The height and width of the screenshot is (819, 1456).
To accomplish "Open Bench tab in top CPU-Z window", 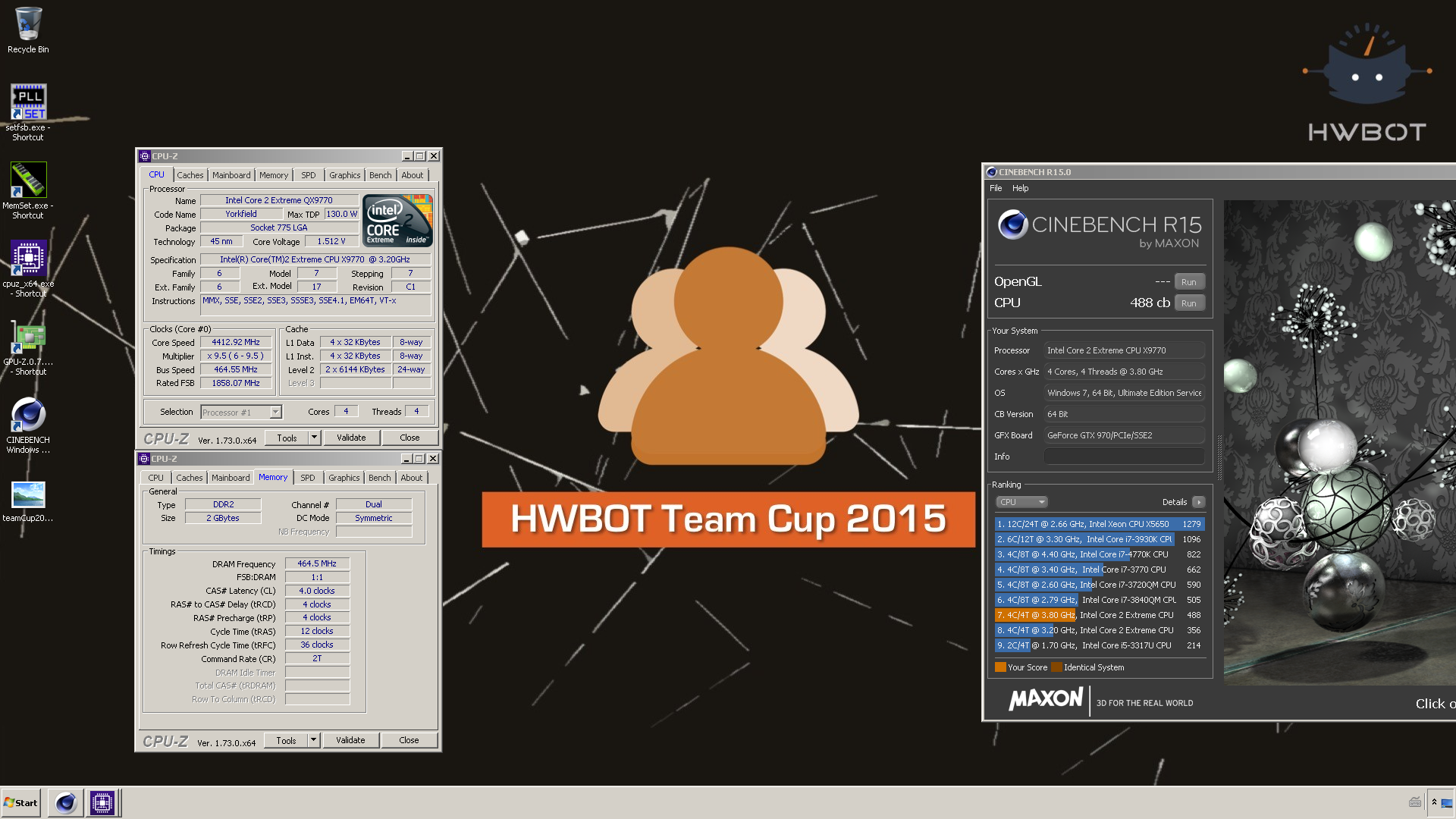I will pyautogui.click(x=381, y=175).
